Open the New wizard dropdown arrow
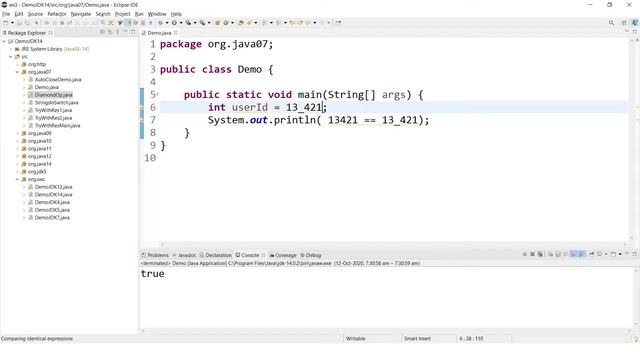 click(12, 23)
